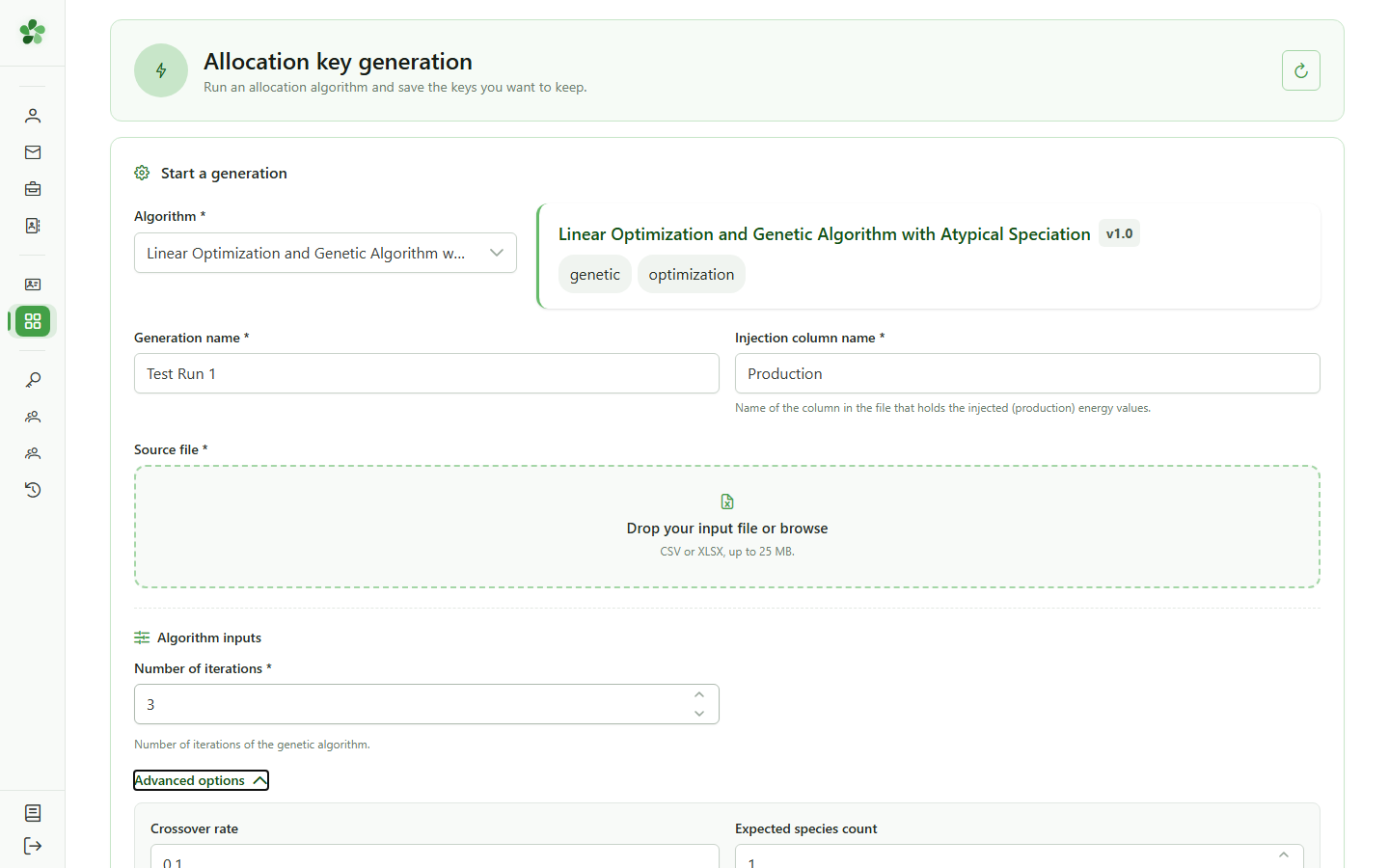The image size is (1389, 868).
Task: Open the document log icon at sidebar bottom
Action: coord(33,813)
